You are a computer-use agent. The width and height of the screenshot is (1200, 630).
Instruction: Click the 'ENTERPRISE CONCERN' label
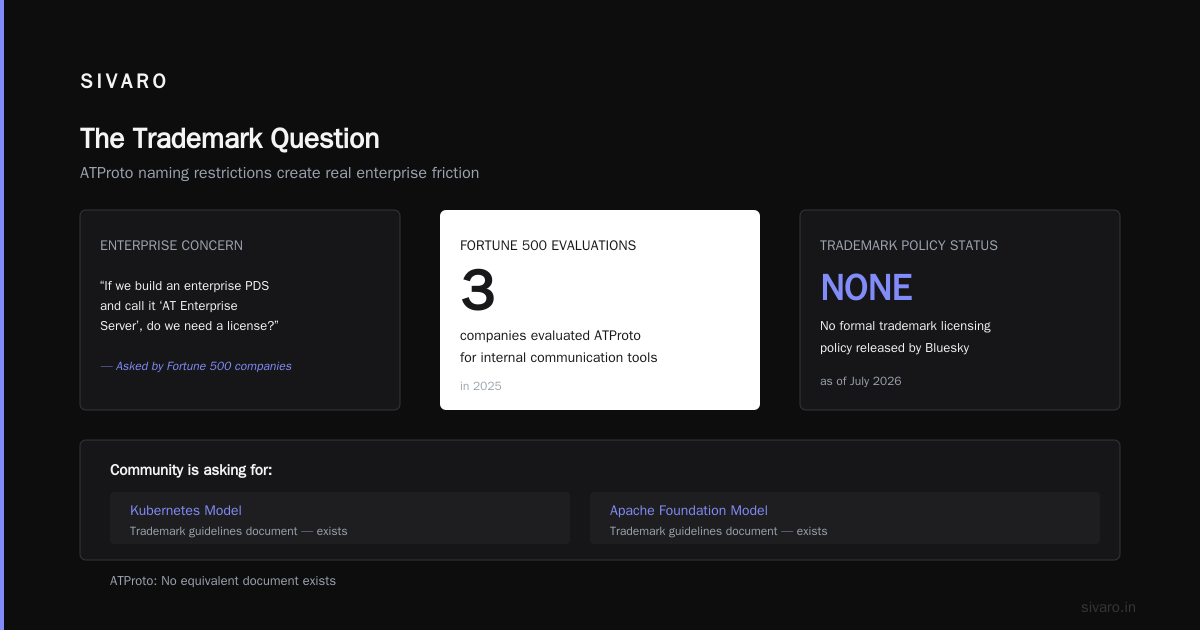[171, 245]
